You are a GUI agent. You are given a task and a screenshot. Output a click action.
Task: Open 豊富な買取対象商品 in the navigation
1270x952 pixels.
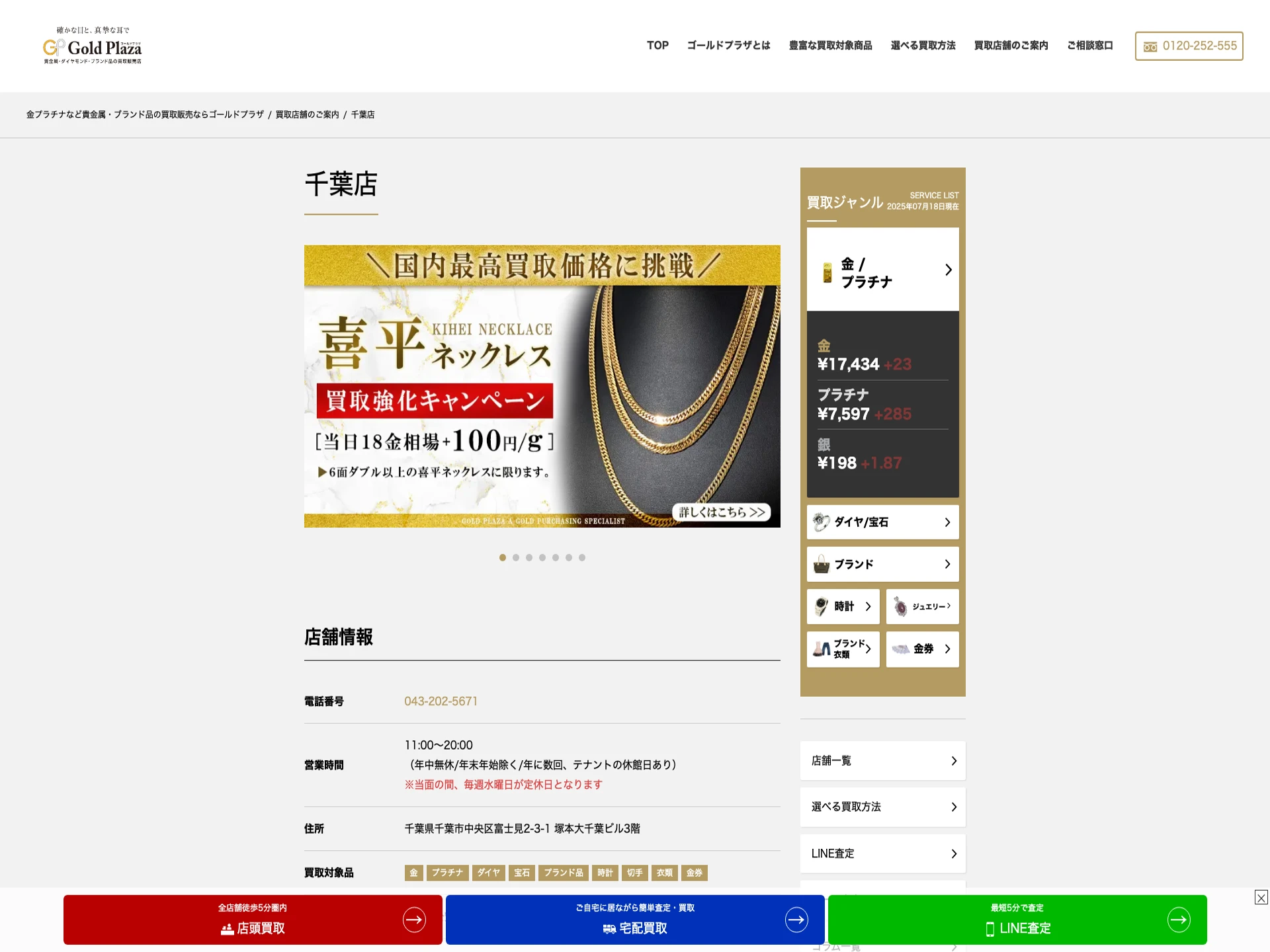(830, 46)
